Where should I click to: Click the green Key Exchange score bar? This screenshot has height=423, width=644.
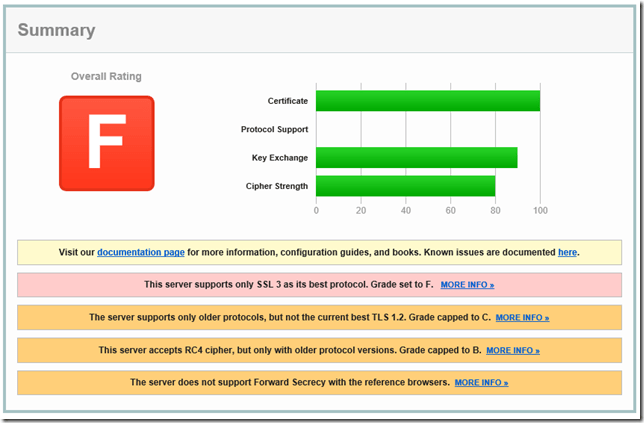pos(416,158)
